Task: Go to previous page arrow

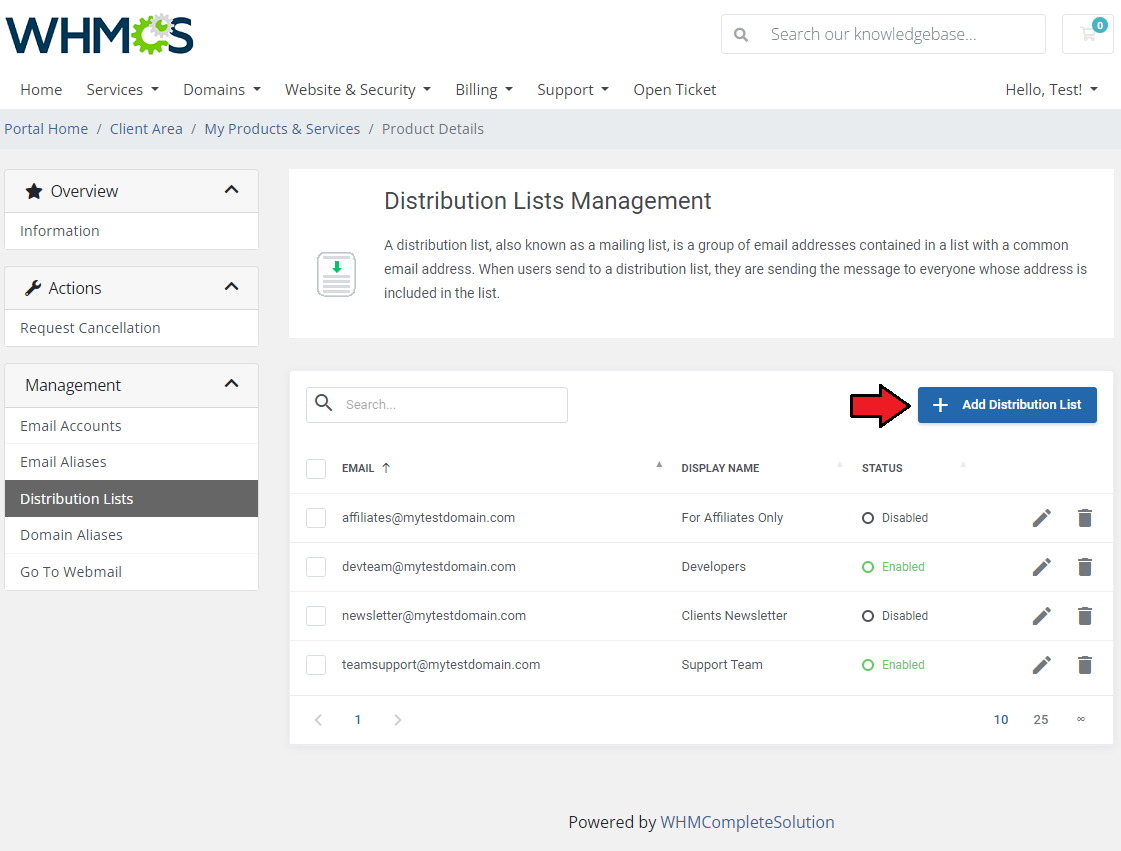Action: tap(318, 719)
